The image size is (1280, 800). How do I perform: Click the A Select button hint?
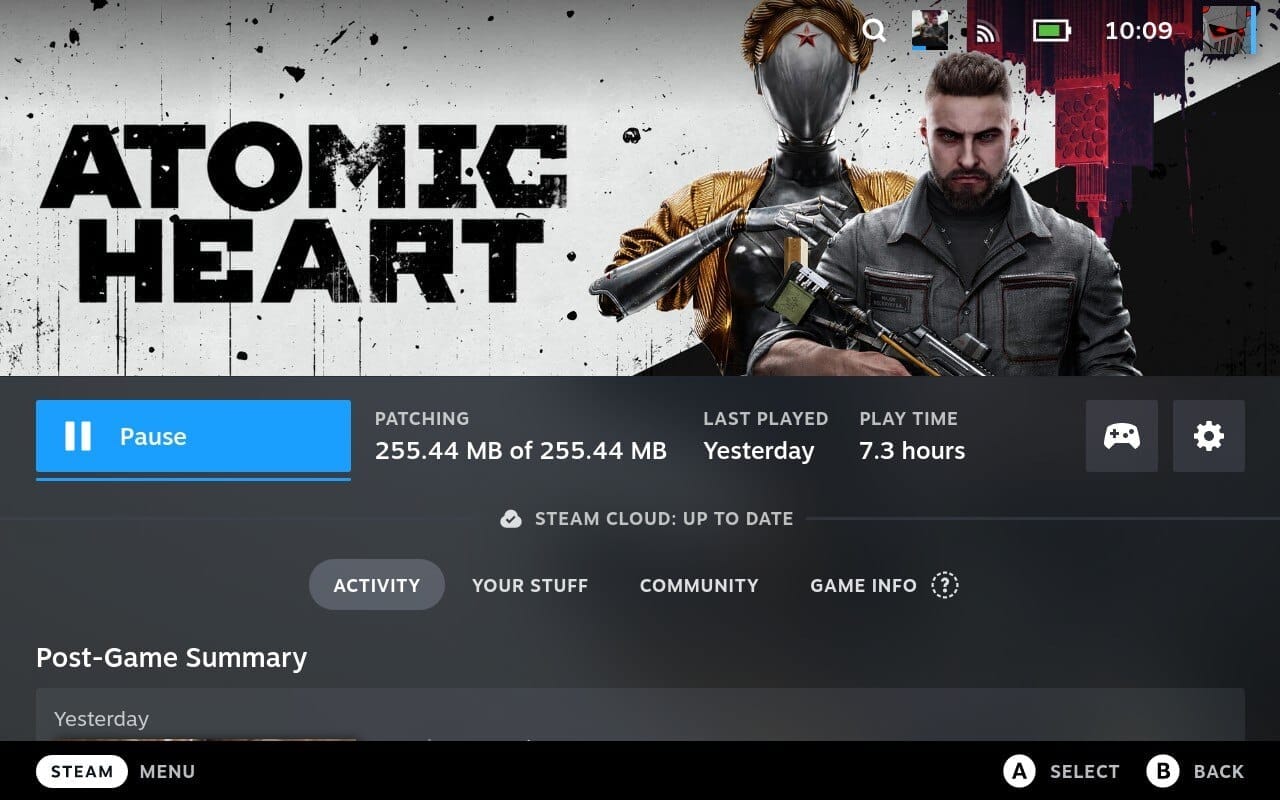pyautogui.click(x=1061, y=771)
